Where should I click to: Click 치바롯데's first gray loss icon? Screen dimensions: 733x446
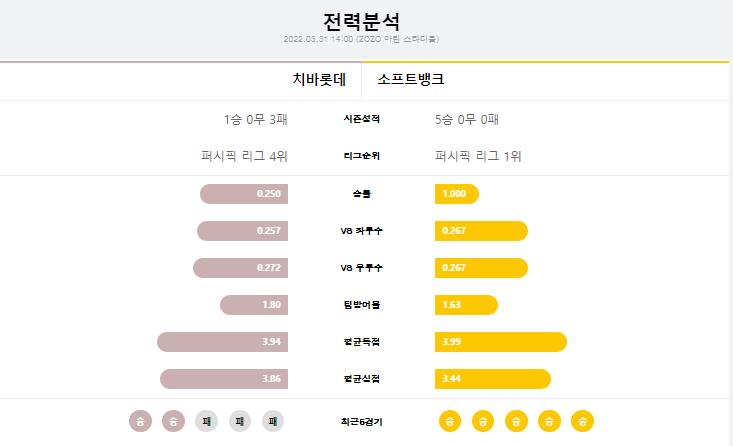pyautogui.click(x=207, y=421)
